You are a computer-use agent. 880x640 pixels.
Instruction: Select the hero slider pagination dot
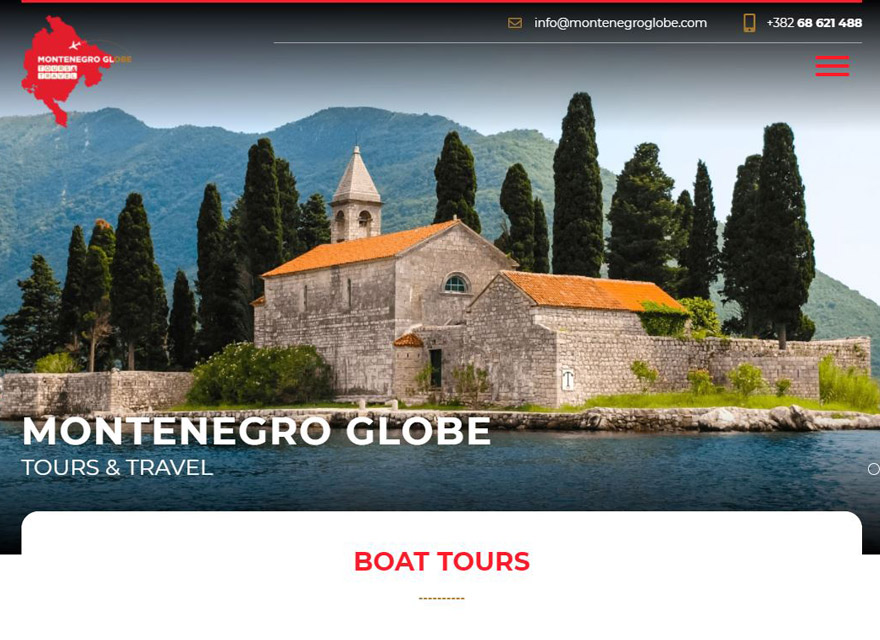pos(874,469)
